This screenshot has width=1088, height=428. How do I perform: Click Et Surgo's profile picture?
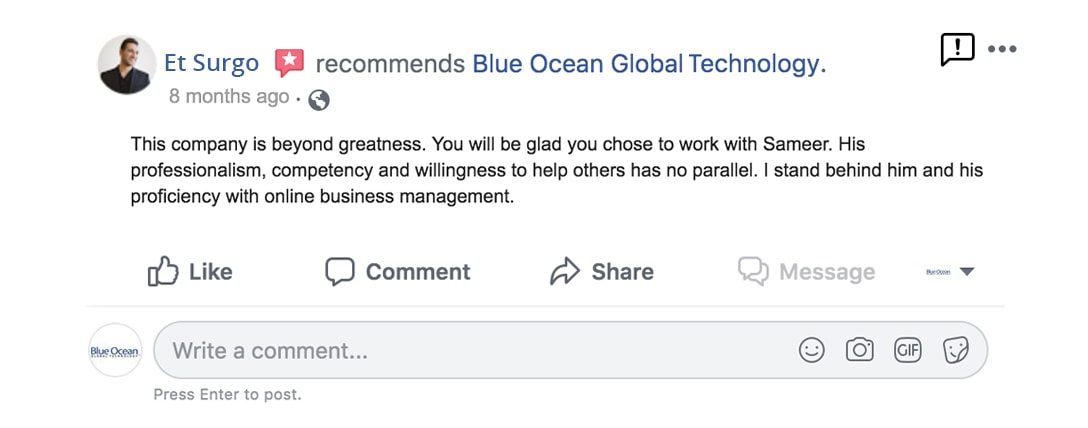[x=127, y=65]
